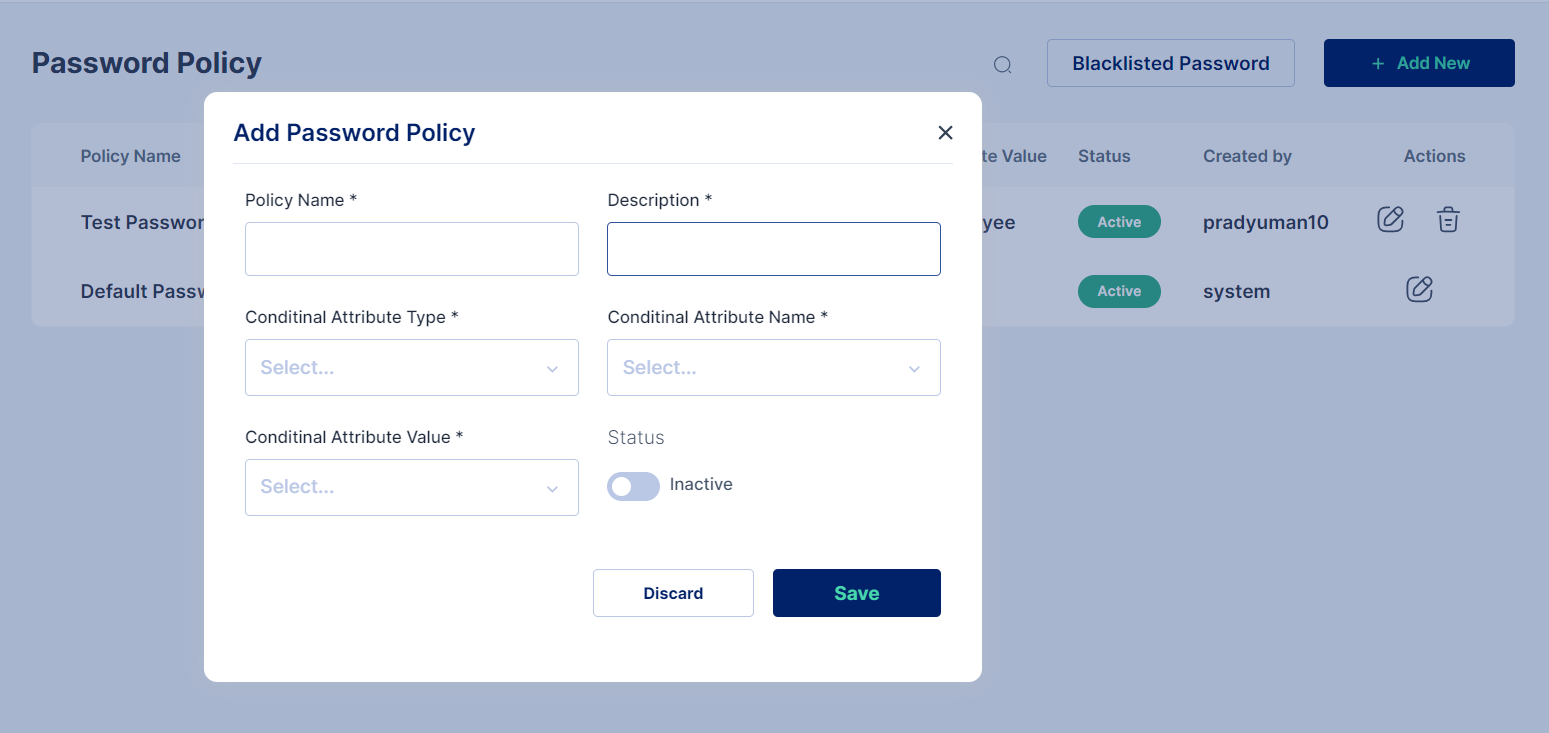1549x733 pixels.
Task: Open Conditinal Attribute Type dropdown
Action: pos(411,368)
